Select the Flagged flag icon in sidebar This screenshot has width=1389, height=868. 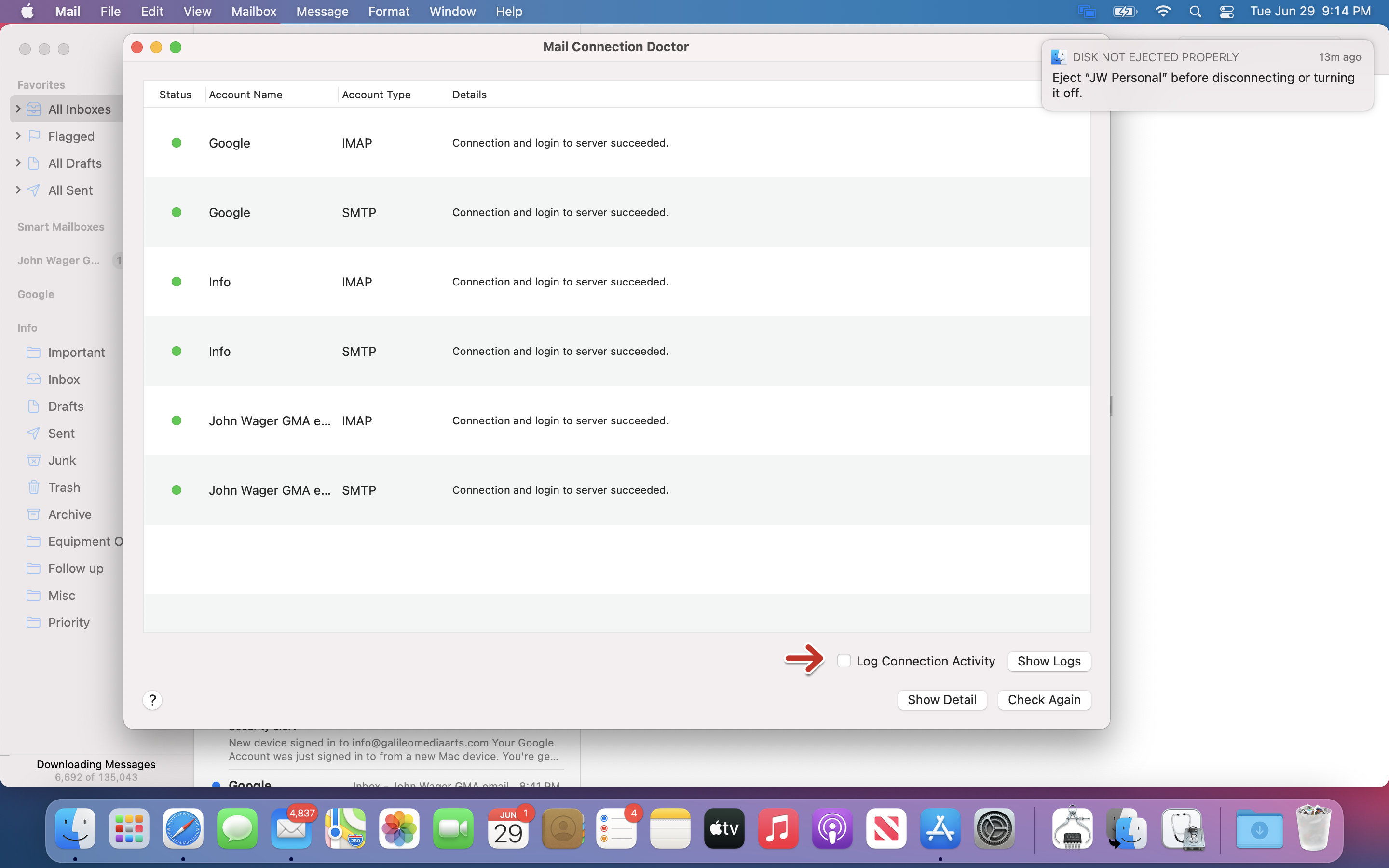point(34,136)
